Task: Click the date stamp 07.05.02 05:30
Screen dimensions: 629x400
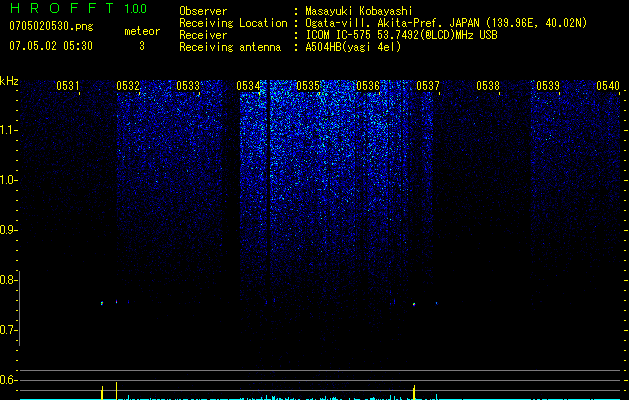Action: point(51,46)
